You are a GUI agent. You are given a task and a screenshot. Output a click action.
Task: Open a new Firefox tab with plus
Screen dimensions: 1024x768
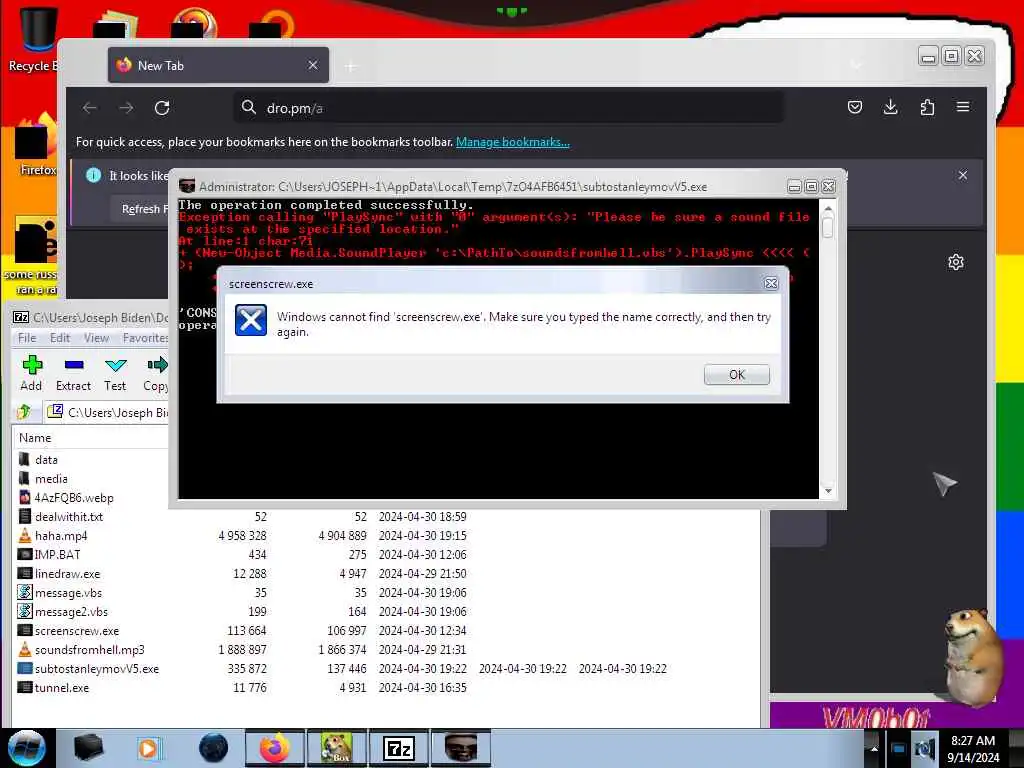click(x=351, y=66)
